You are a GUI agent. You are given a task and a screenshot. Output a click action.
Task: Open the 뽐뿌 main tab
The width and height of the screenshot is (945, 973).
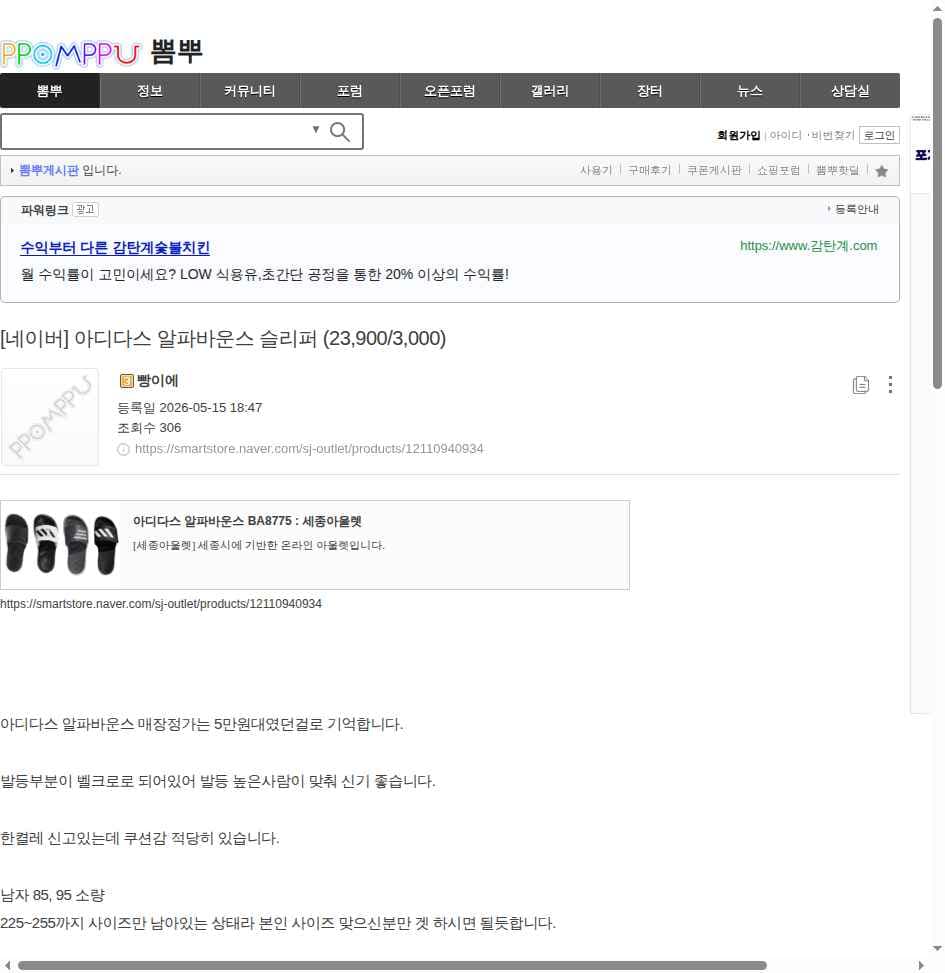[50, 91]
